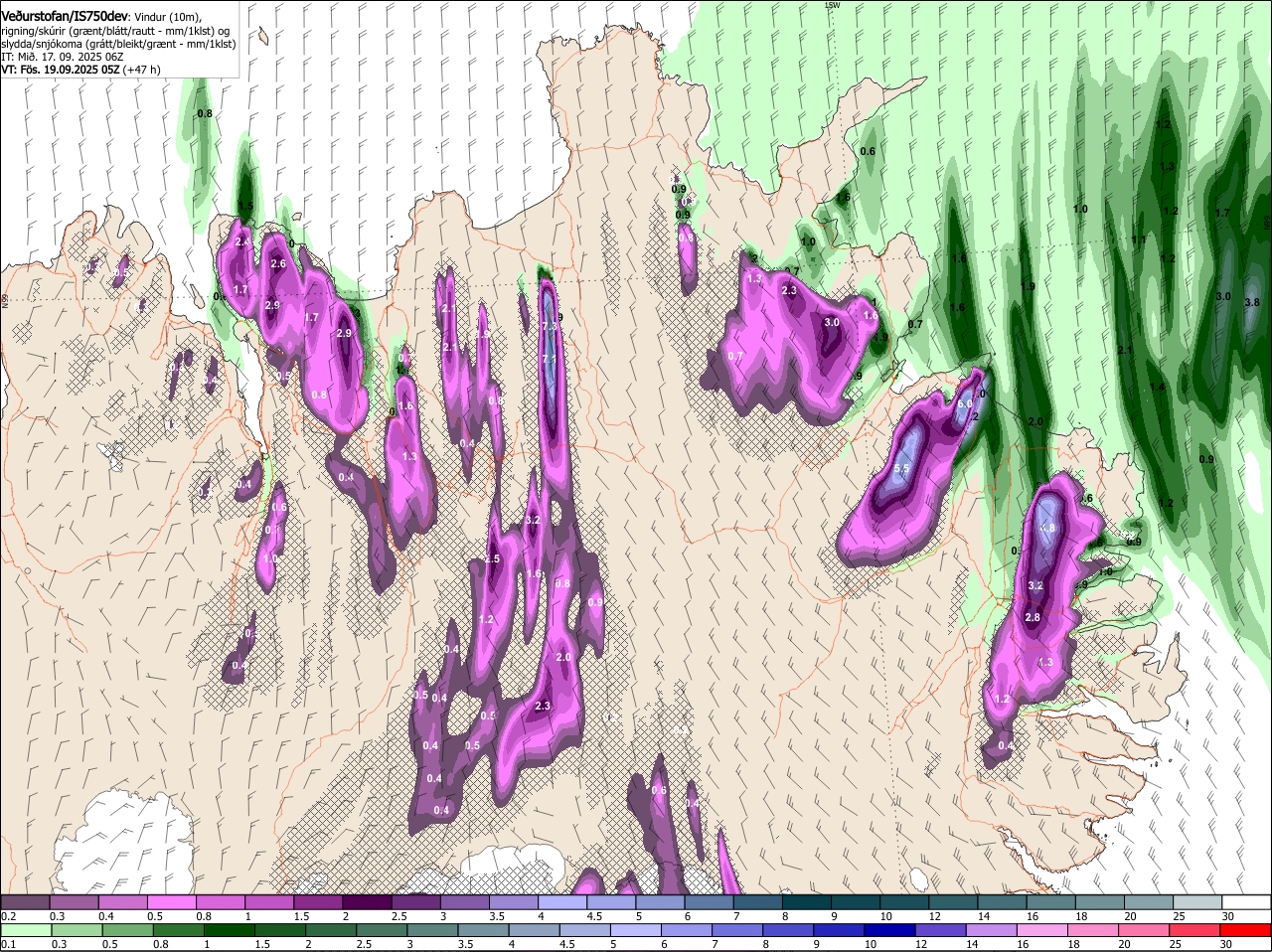
Task: Click the light gray swatch above the upper-row 25 label
Action: [1197, 901]
